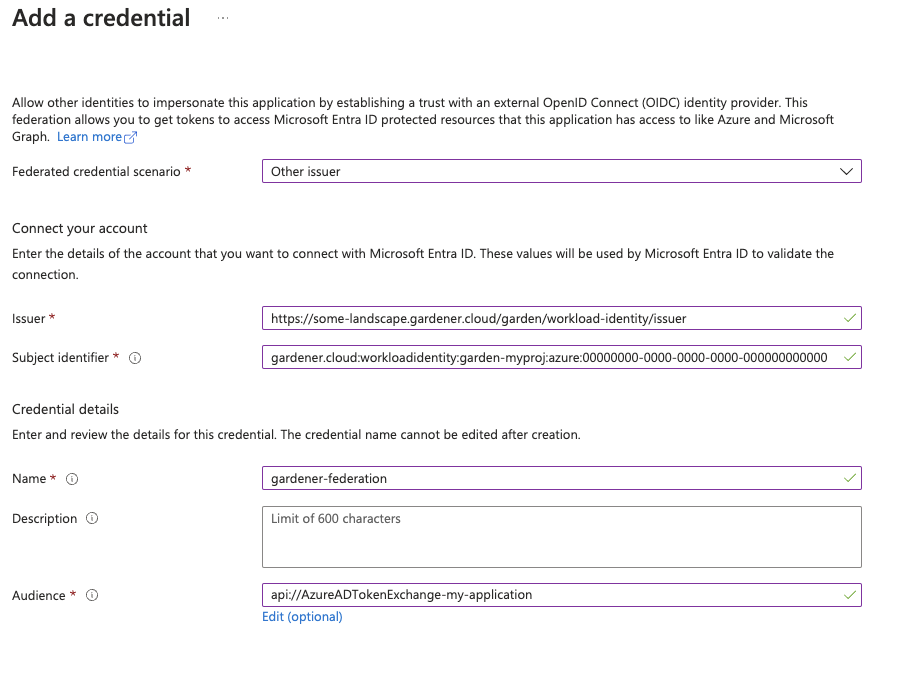Click inside the Subject identifier input
The image size is (910, 693).
pos(550,357)
